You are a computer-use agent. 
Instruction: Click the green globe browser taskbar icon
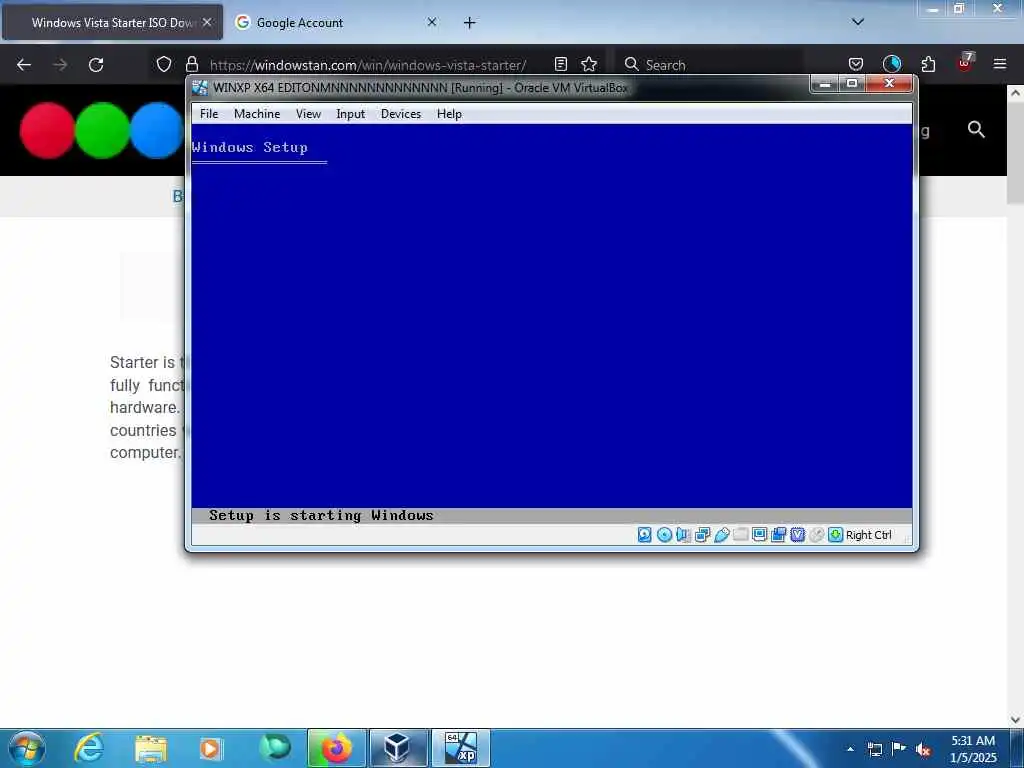point(274,748)
